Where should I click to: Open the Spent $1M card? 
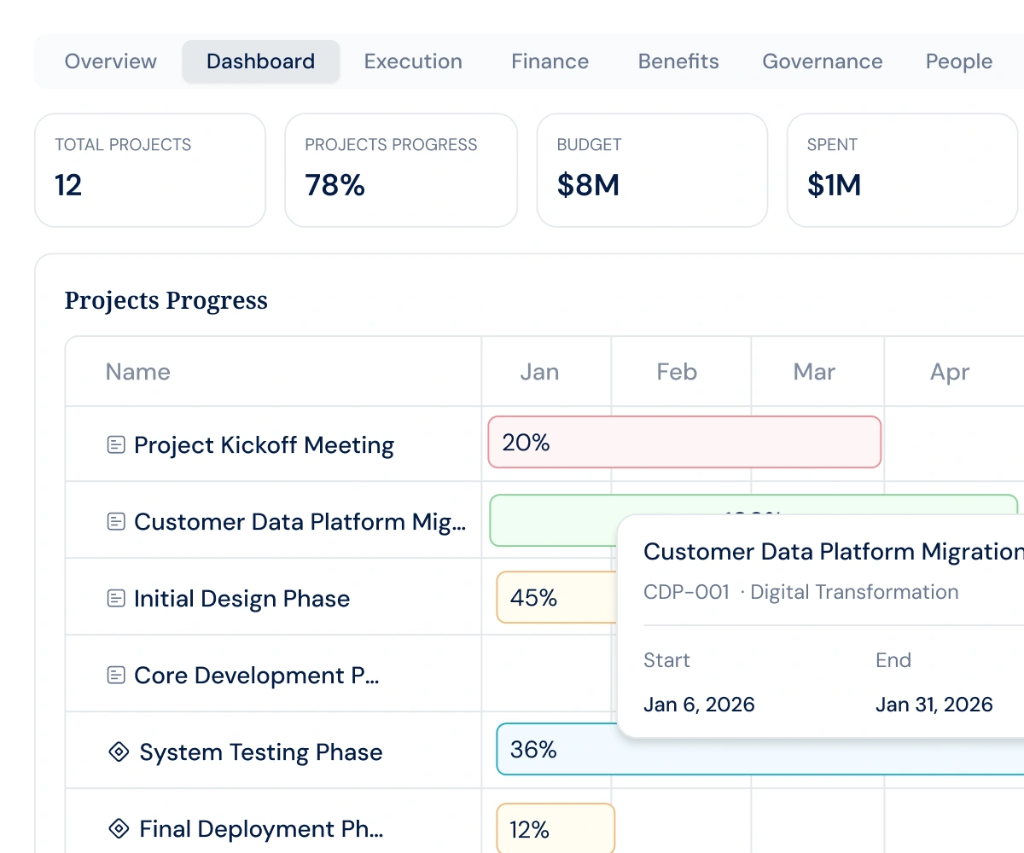click(x=903, y=170)
